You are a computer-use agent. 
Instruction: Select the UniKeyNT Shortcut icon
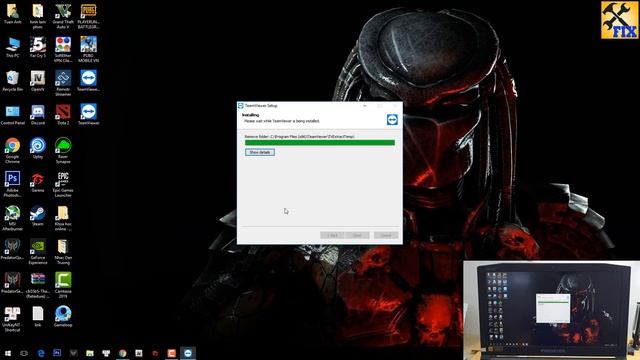[13, 319]
